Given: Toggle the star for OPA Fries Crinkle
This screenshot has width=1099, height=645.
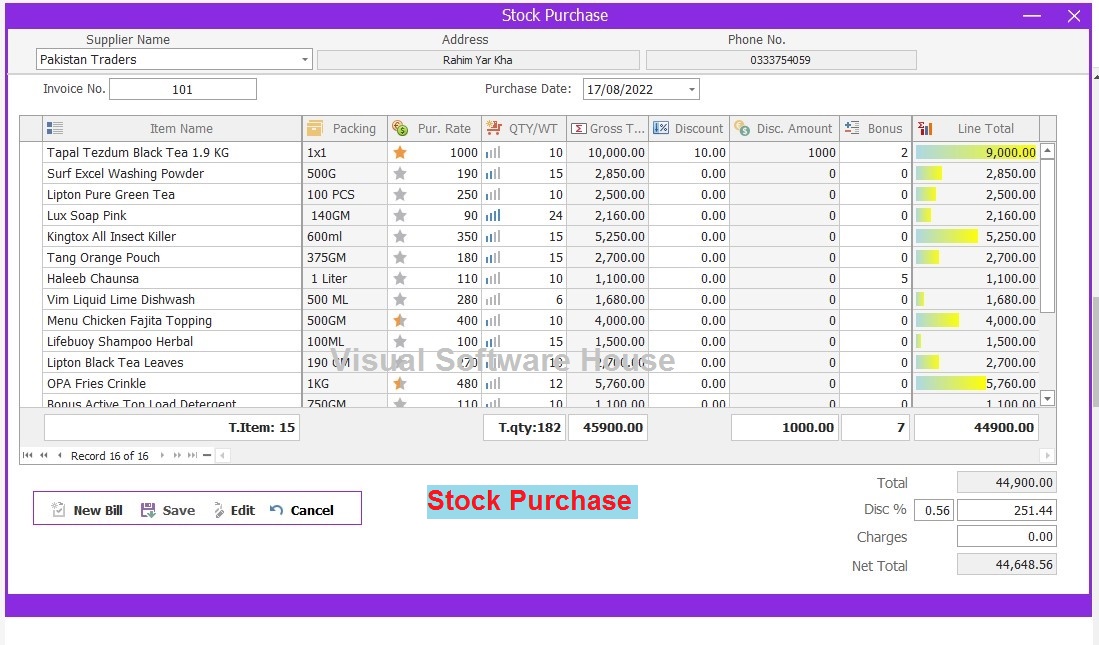Looking at the screenshot, I should coord(400,383).
